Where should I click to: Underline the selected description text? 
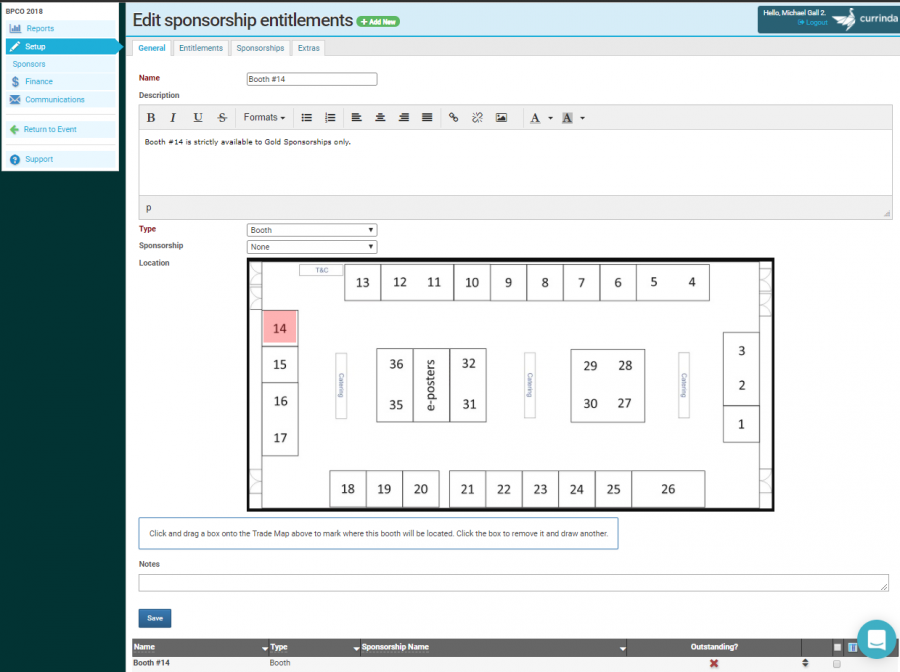pyautogui.click(x=198, y=118)
